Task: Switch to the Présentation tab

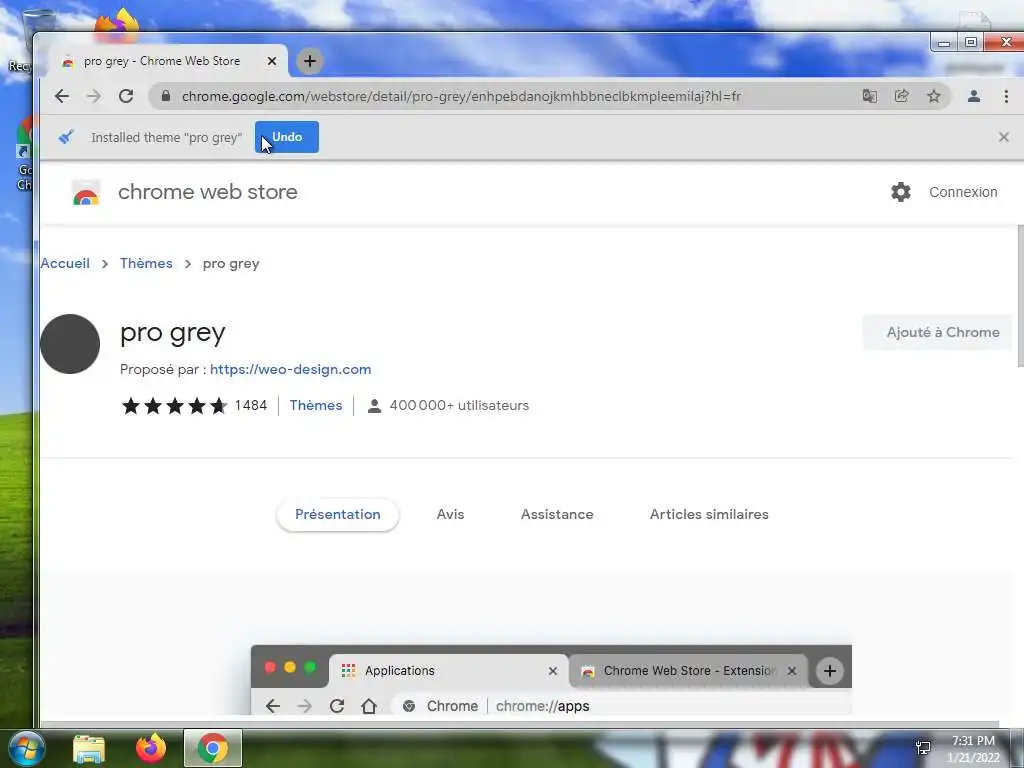Action: [338, 515]
